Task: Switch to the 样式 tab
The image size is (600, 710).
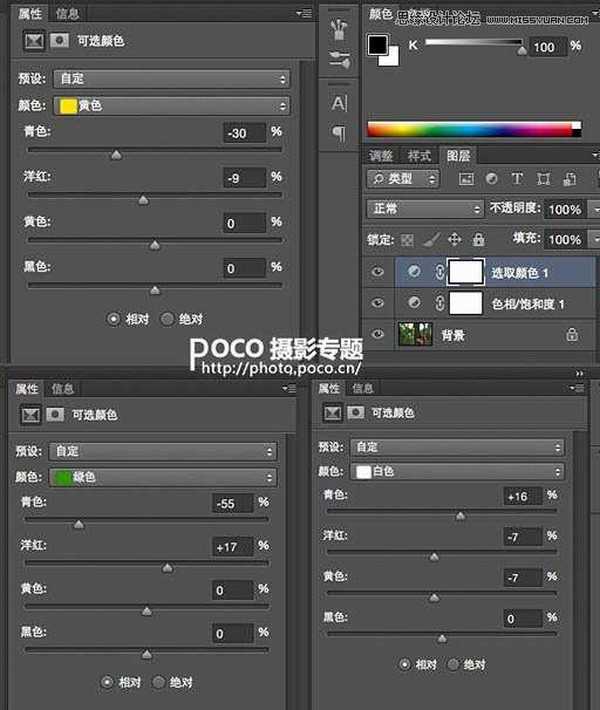Action: point(419,156)
